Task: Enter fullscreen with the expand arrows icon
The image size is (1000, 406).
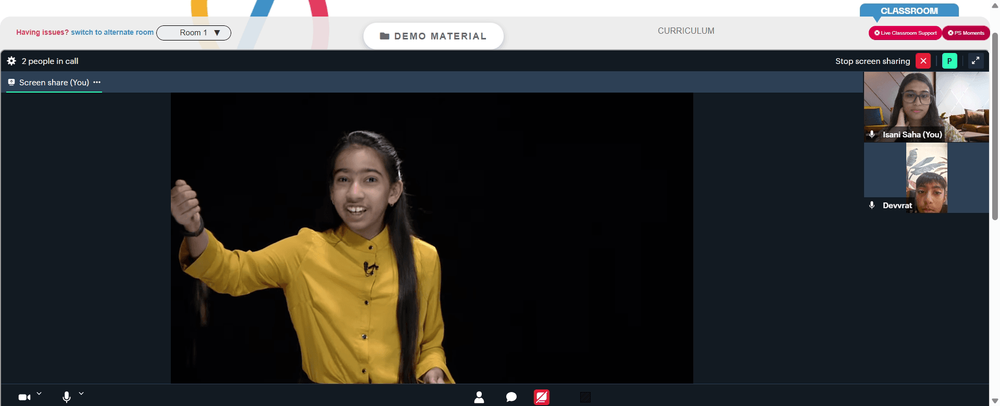Action: (975, 61)
